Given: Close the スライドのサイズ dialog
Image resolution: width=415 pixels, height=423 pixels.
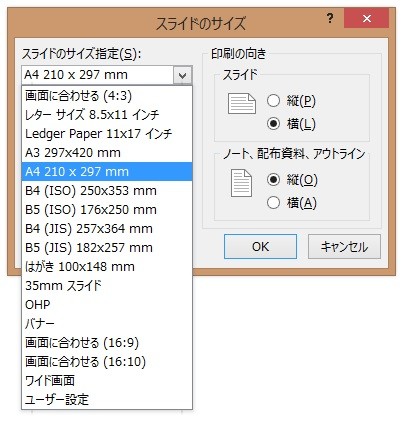Looking at the screenshot, I should coord(366,18).
